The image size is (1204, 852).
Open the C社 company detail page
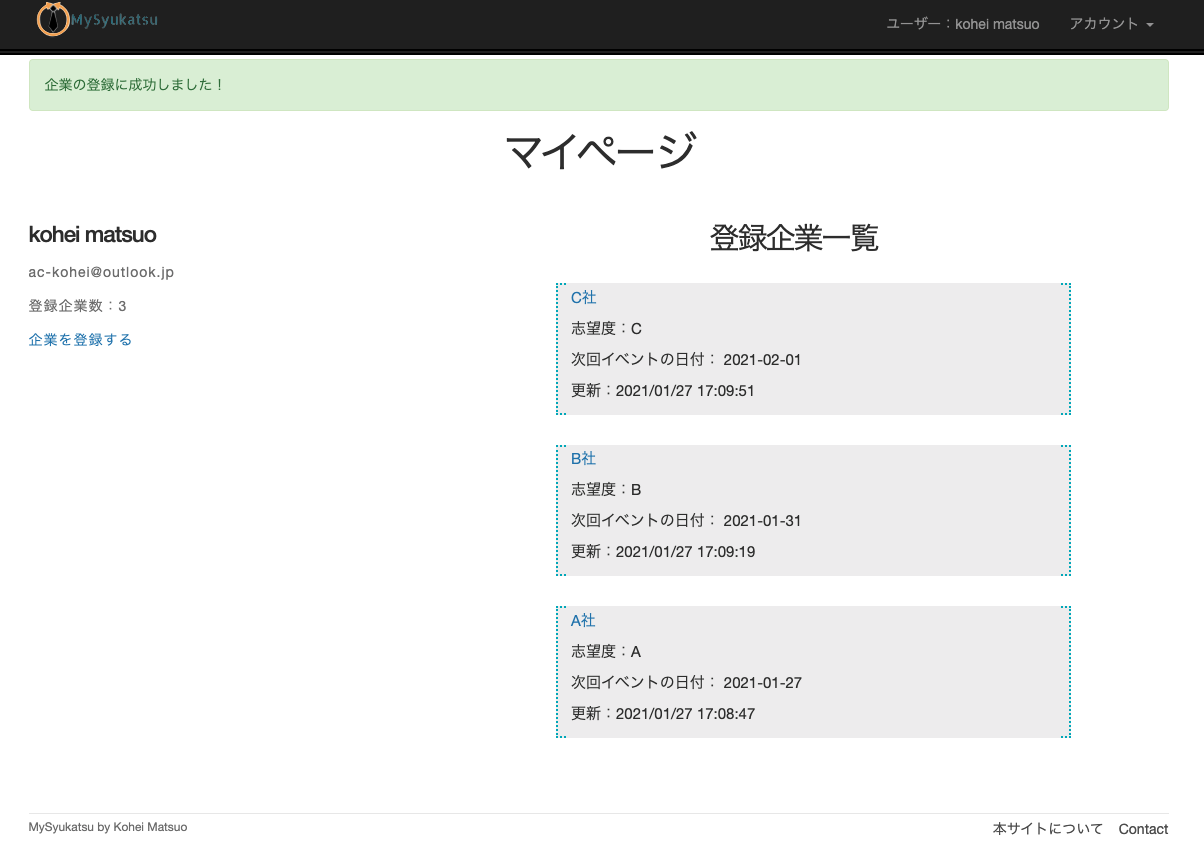point(583,297)
